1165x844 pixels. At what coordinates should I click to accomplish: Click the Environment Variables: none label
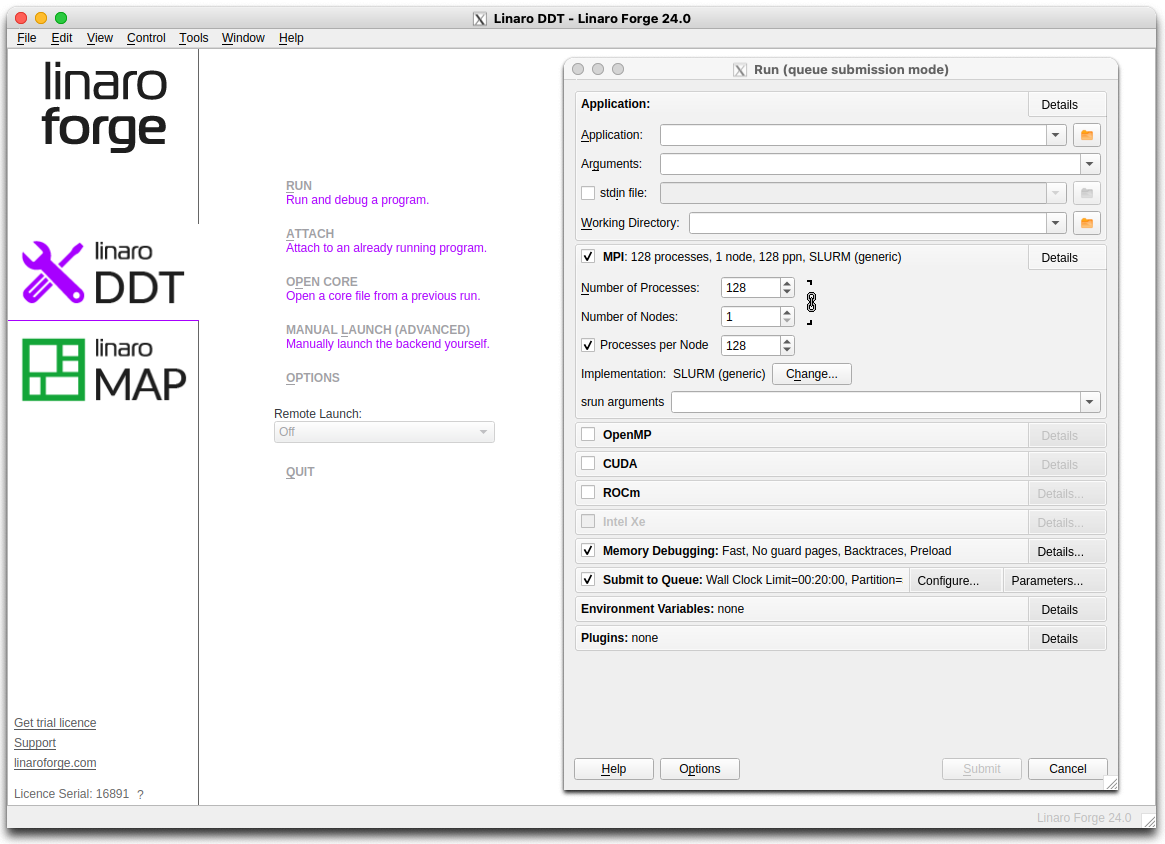tap(662, 609)
